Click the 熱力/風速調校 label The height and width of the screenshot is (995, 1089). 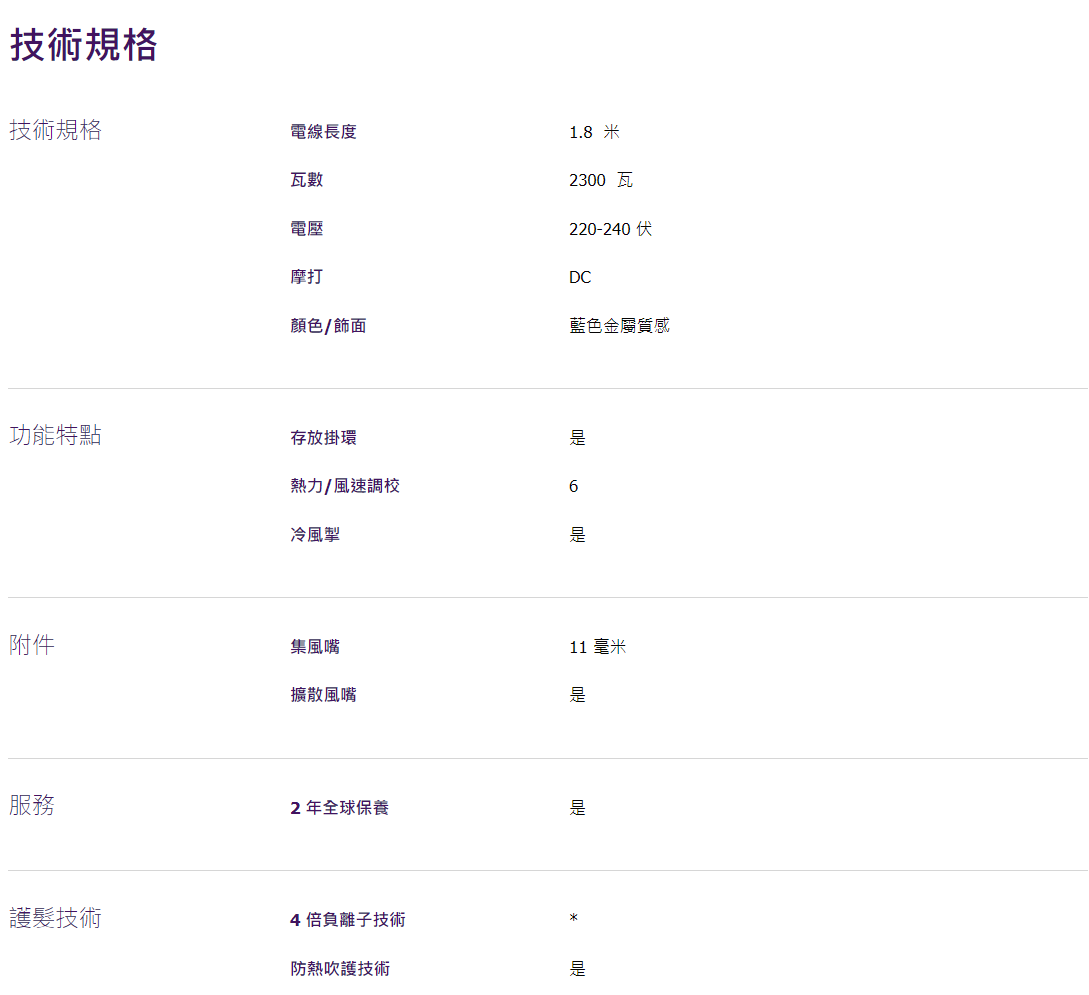coord(345,486)
